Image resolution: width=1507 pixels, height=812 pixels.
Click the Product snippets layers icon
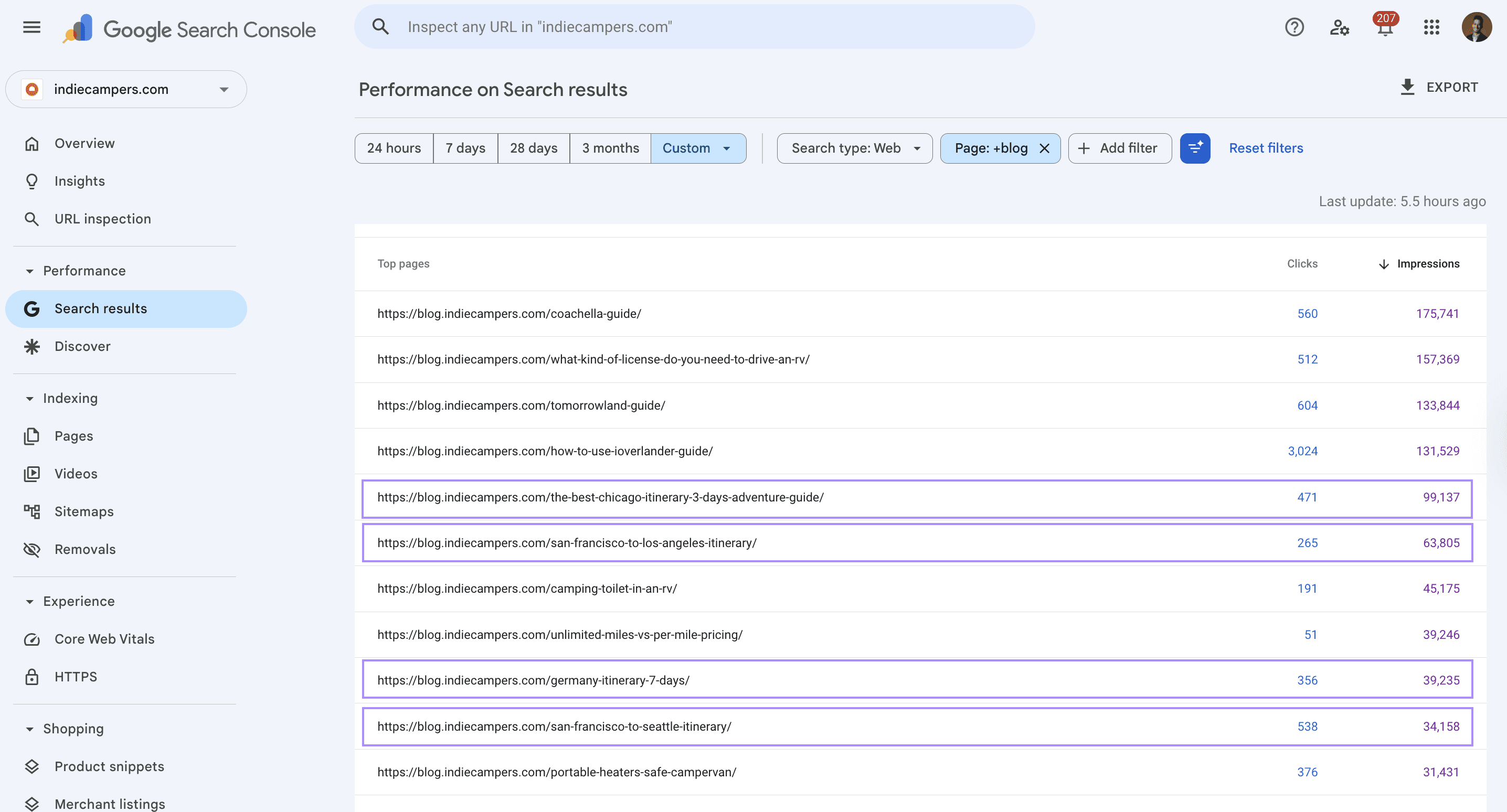coord(31,766)
